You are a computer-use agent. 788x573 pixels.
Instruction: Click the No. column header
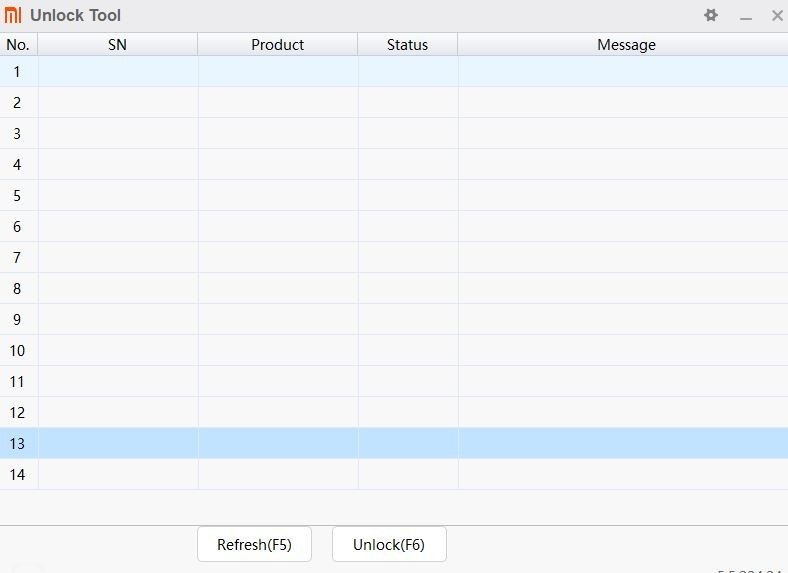coord(18,44)
